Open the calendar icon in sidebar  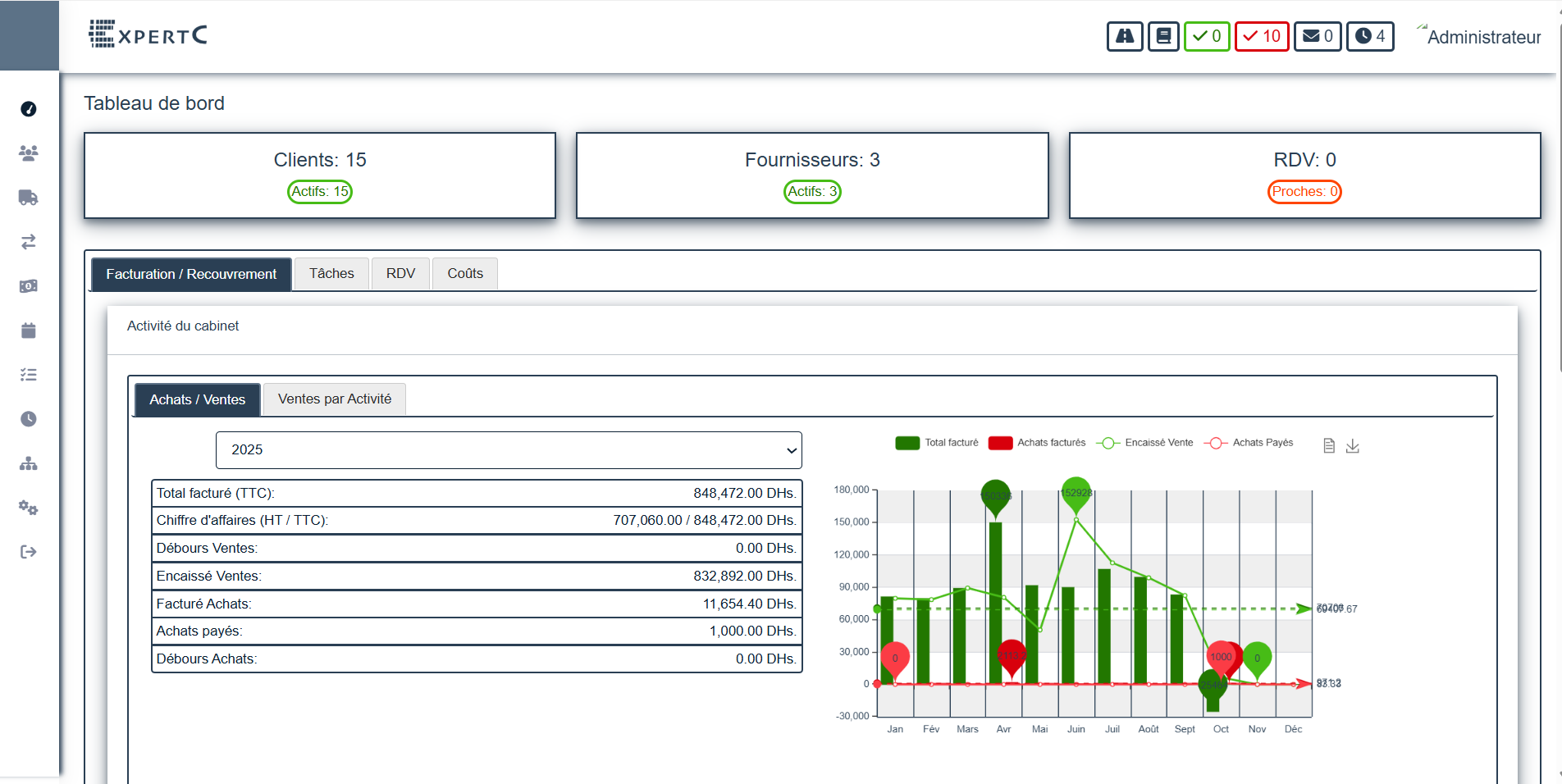pyautogui.click(x=29, y=330)
